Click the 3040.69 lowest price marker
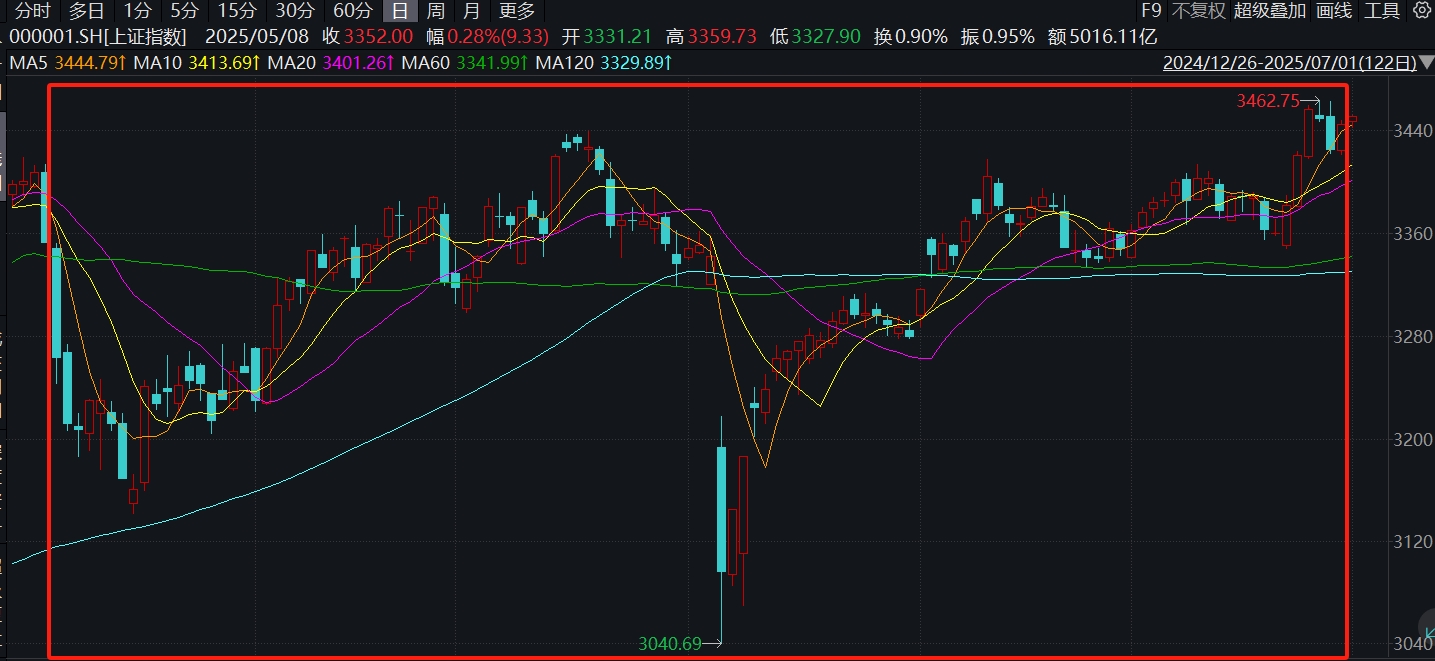Screen dimensions: 1435x661 (x=669, y=644)
